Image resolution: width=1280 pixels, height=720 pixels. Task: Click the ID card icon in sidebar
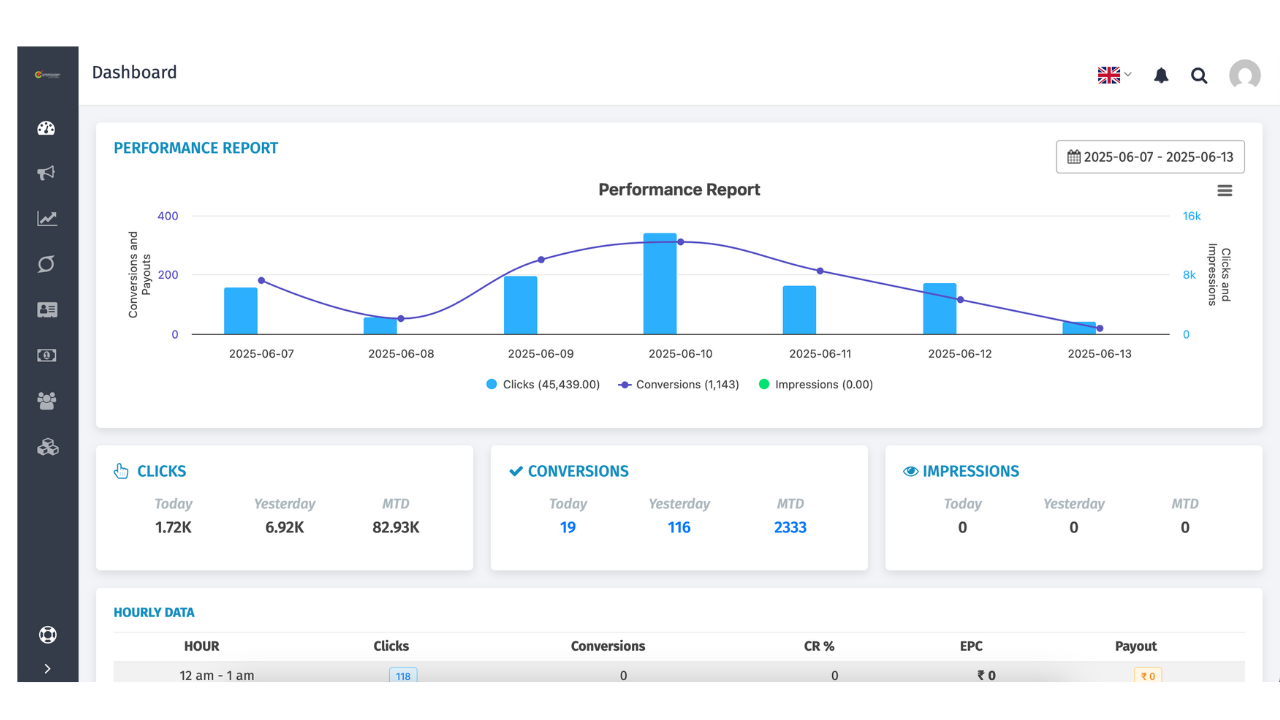click(x=47, y=310)
